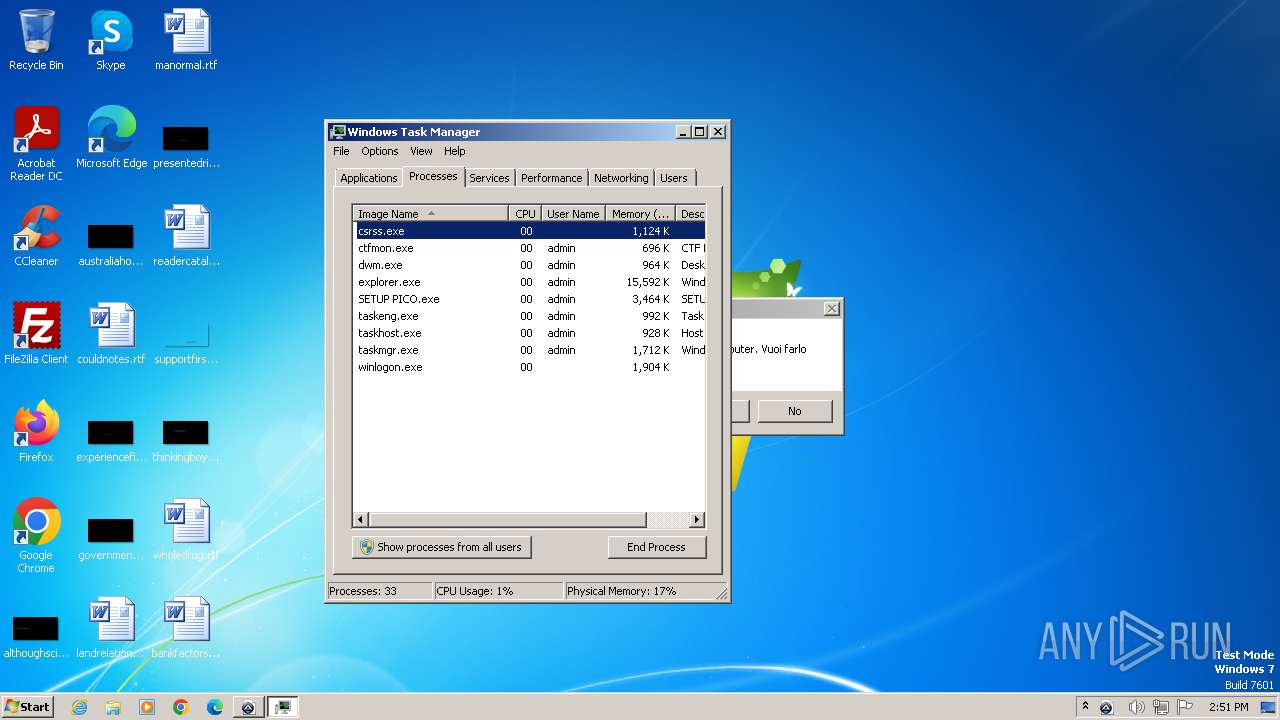
Task: Open the Recycle Bin desktop icon
Action: [x=36, y=40]
